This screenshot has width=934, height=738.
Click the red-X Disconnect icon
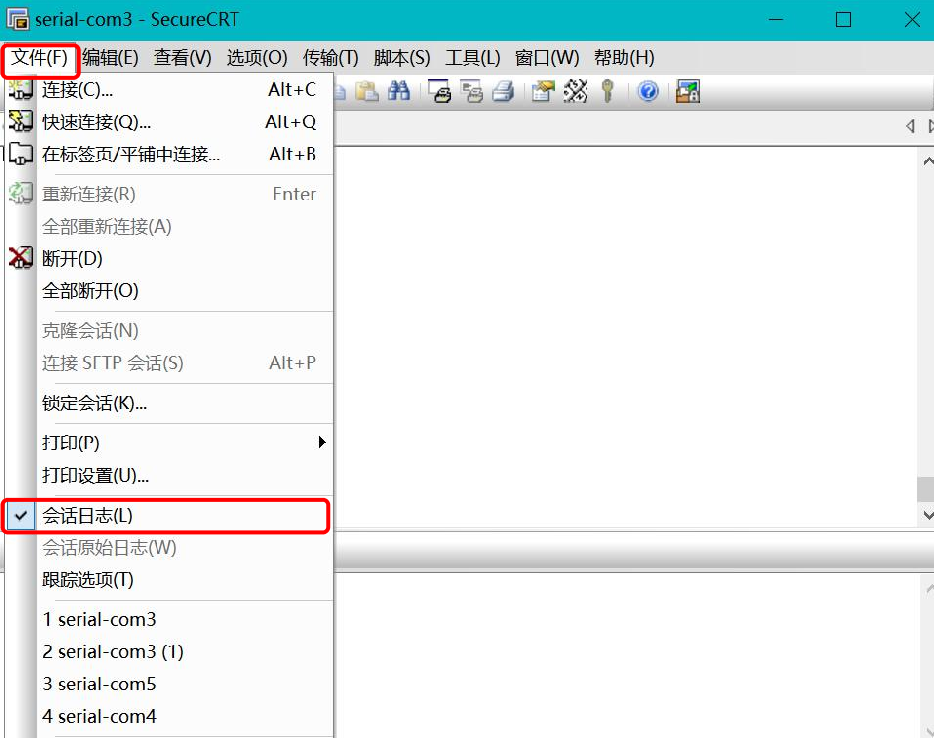pyautogui.click(x=20, y=258)
